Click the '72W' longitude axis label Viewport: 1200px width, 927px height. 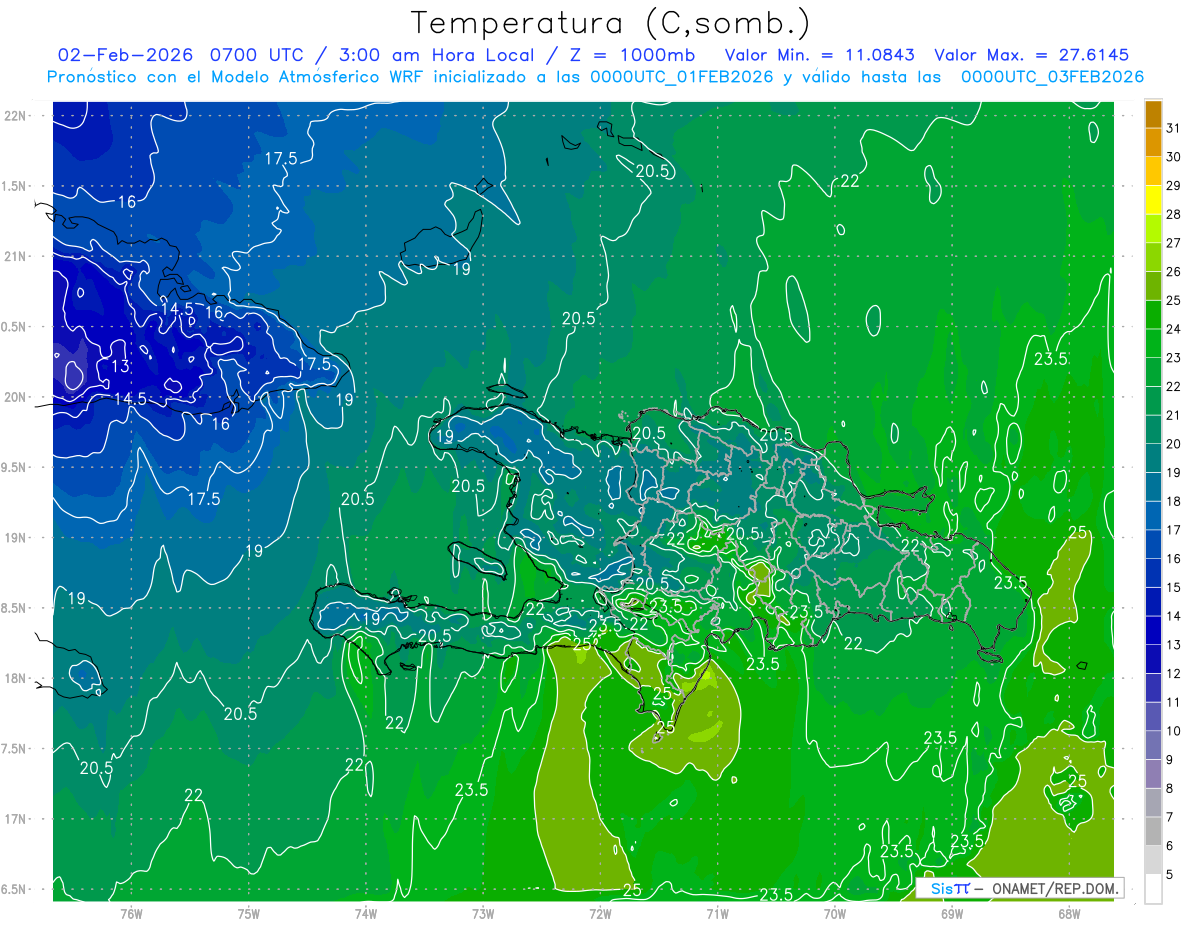(x=600, y=913)
